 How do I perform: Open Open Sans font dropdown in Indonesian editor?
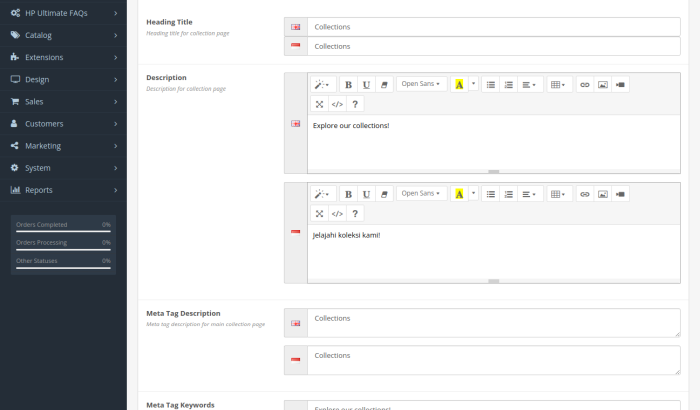coord(421,193)
